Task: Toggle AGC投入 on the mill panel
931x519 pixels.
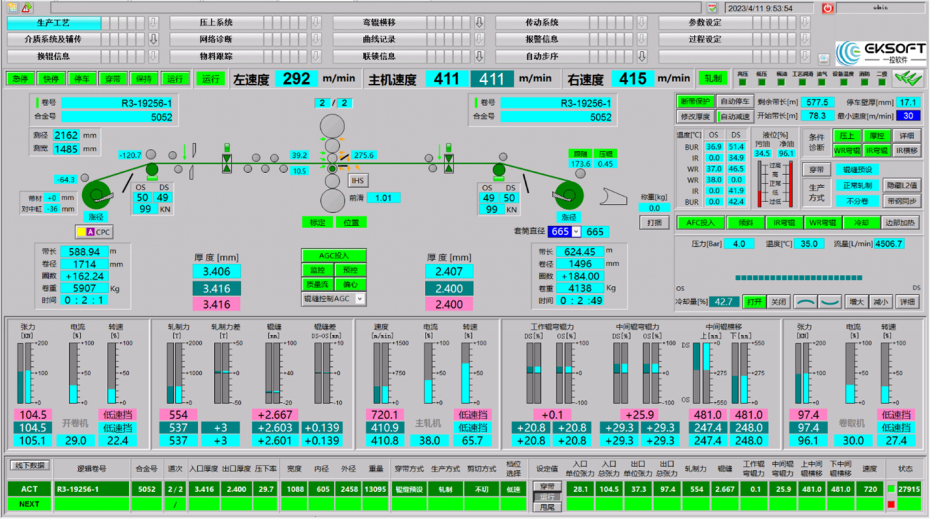Action: (334, 255)
